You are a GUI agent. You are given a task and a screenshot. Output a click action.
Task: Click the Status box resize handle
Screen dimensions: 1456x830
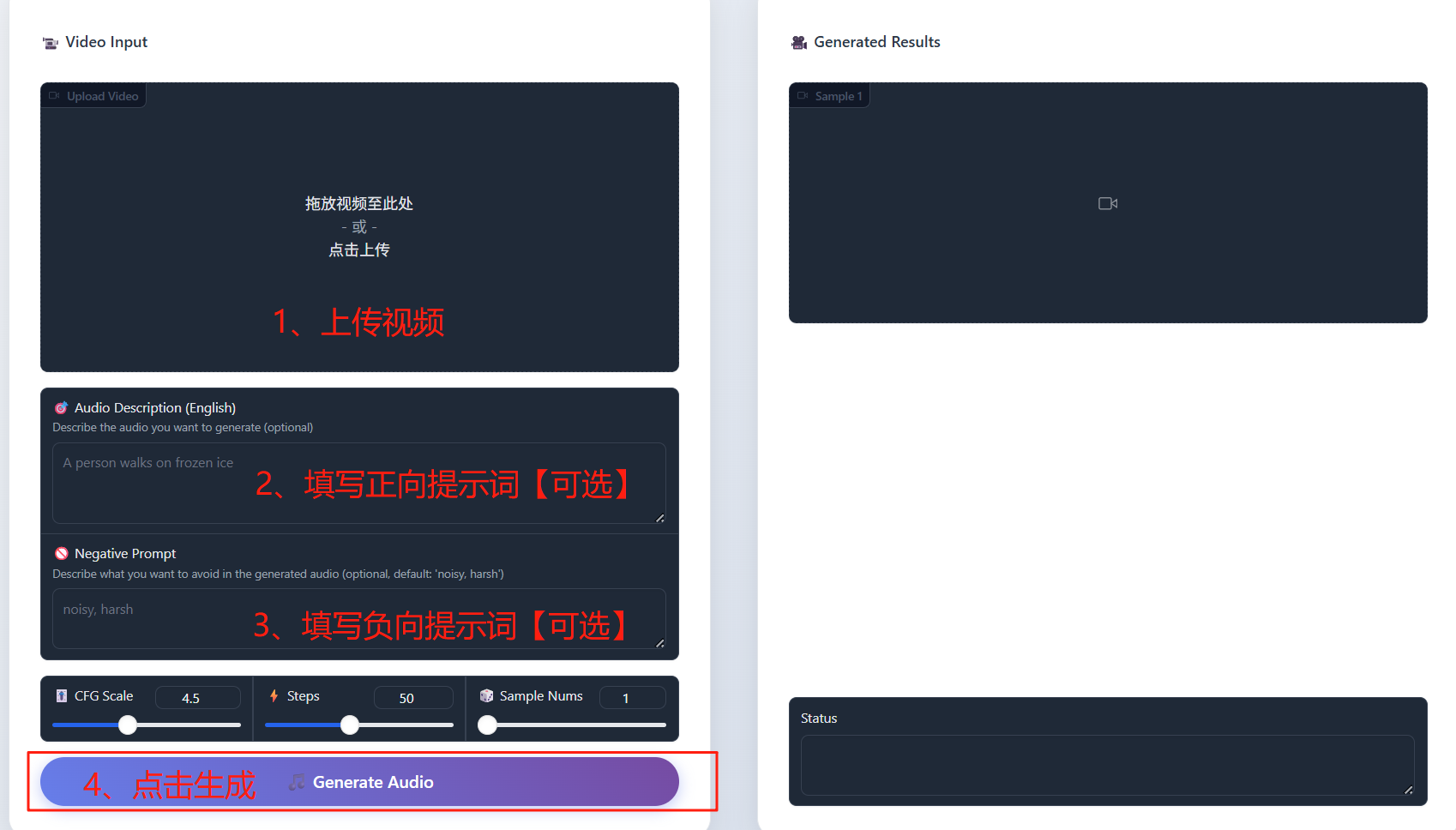pos(1408,789)
